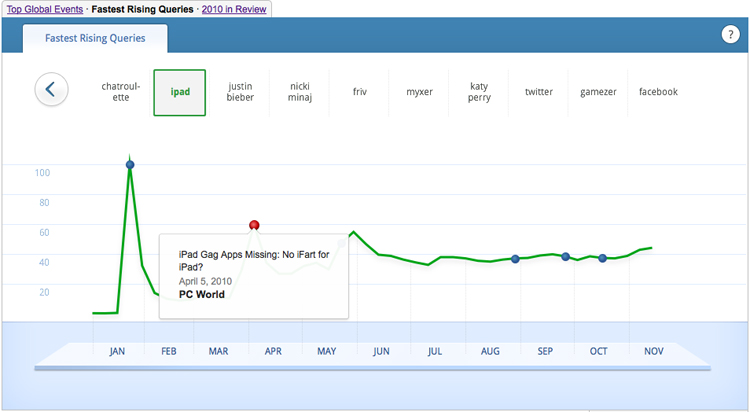The image size is (750, 412).
Task: Select the facebook query
Action: click(658, 92)
